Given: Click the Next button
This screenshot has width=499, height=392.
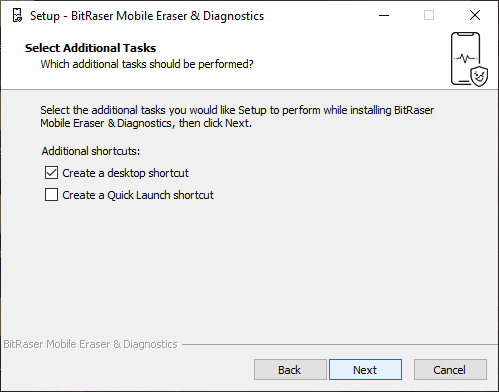Looking at the screenshot, I should [365, 370].
